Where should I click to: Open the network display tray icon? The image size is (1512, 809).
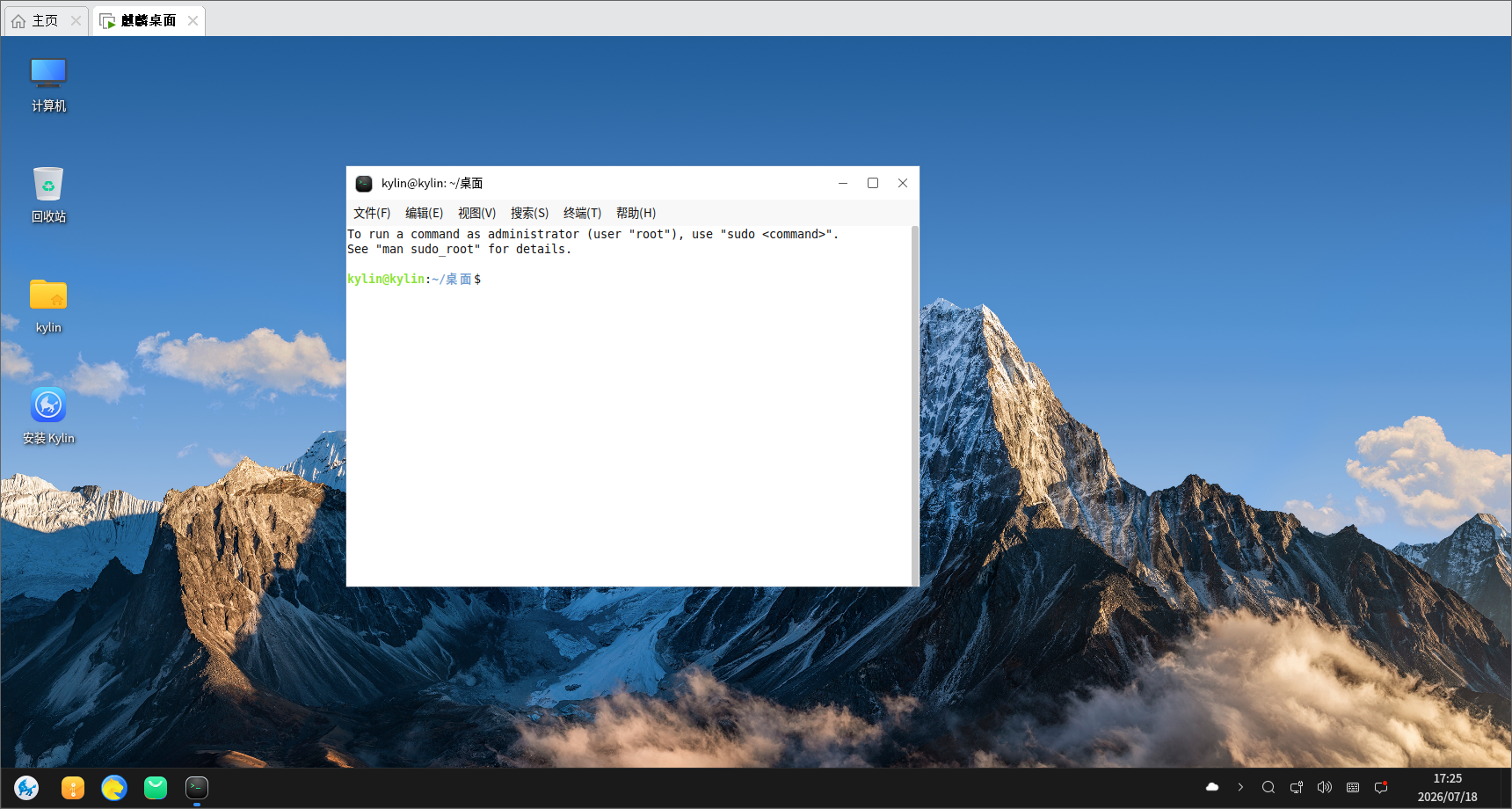(x=1297, y=787)
